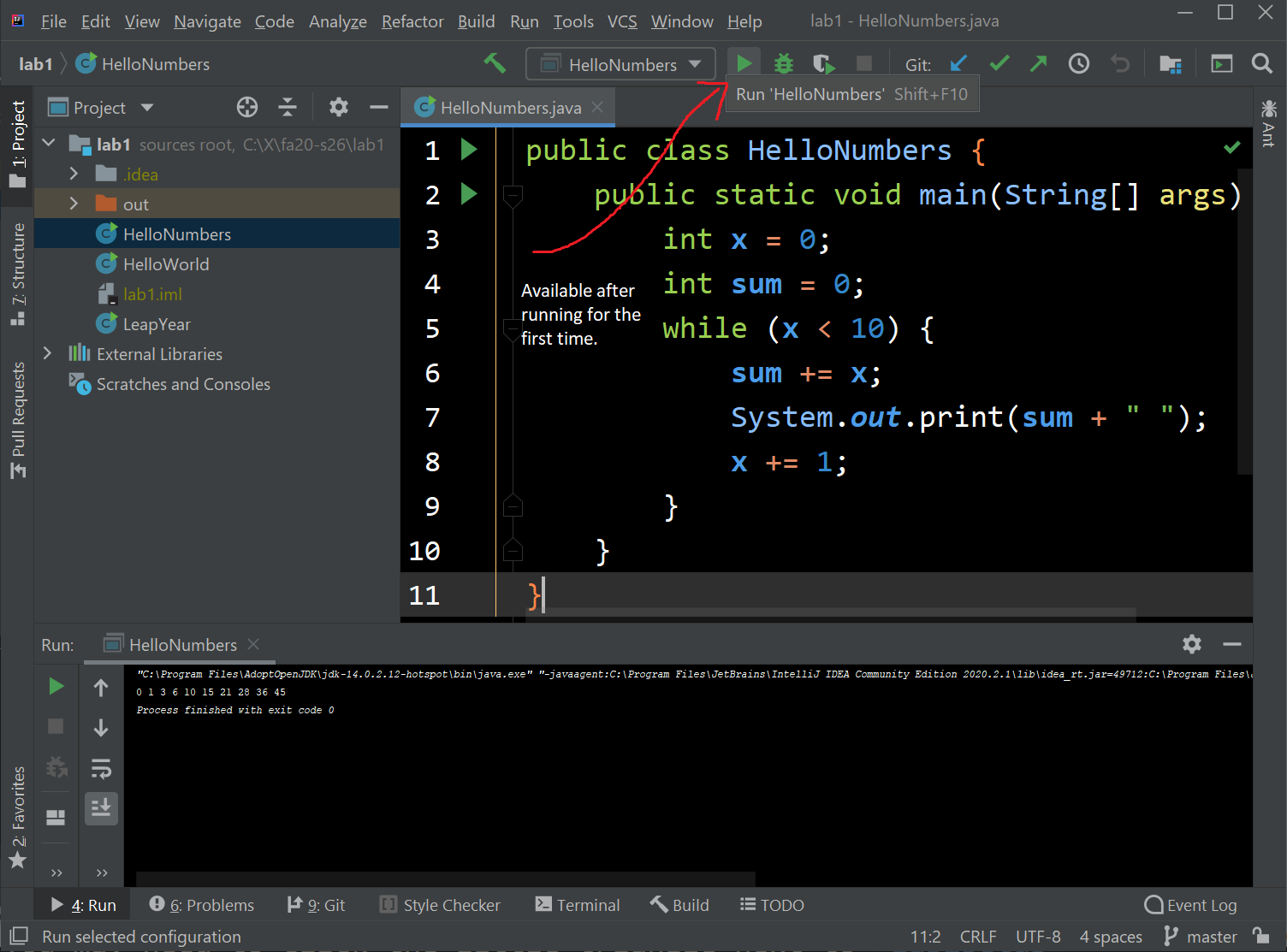
Task: Open Project Structure folder icon
Action: 1171,64
